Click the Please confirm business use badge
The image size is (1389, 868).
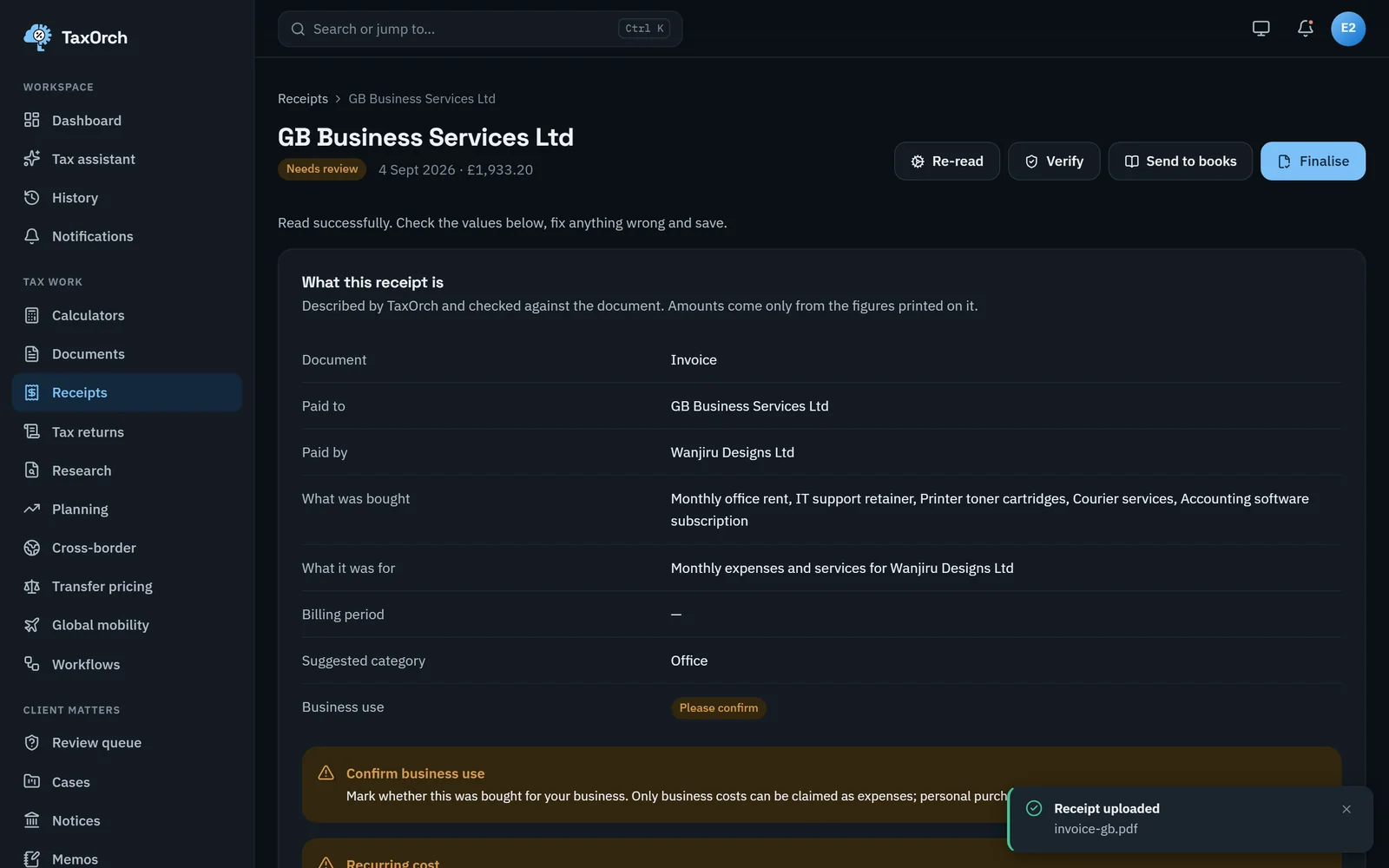[x=719, y=707]
